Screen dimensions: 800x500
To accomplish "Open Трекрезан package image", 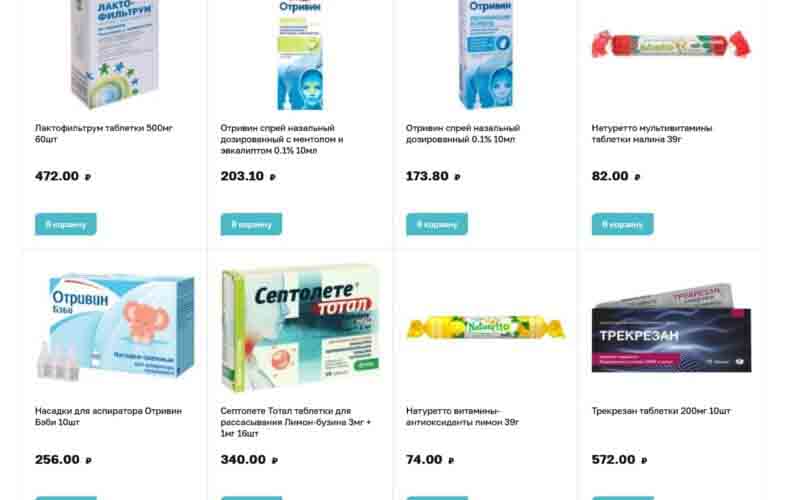I will click(671, 328).
